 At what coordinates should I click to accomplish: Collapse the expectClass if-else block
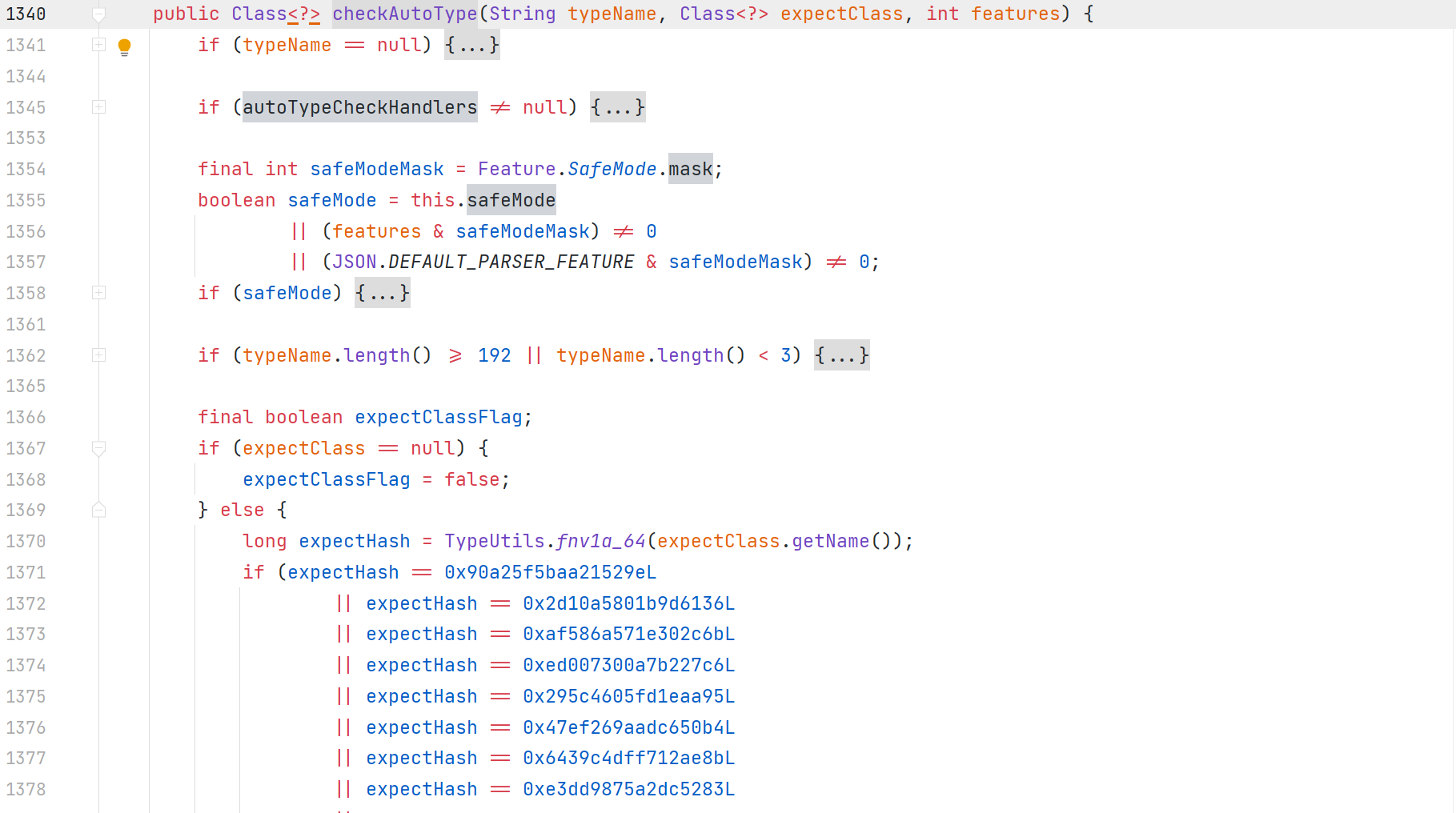click(x=98, y=448)
